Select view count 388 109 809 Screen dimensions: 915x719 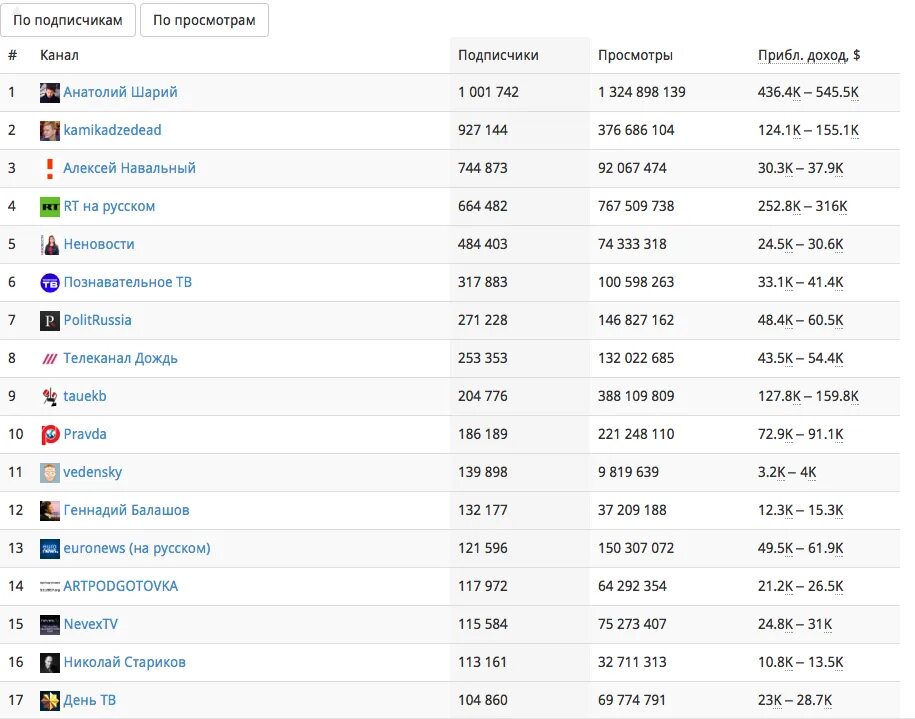coord(635,396)
